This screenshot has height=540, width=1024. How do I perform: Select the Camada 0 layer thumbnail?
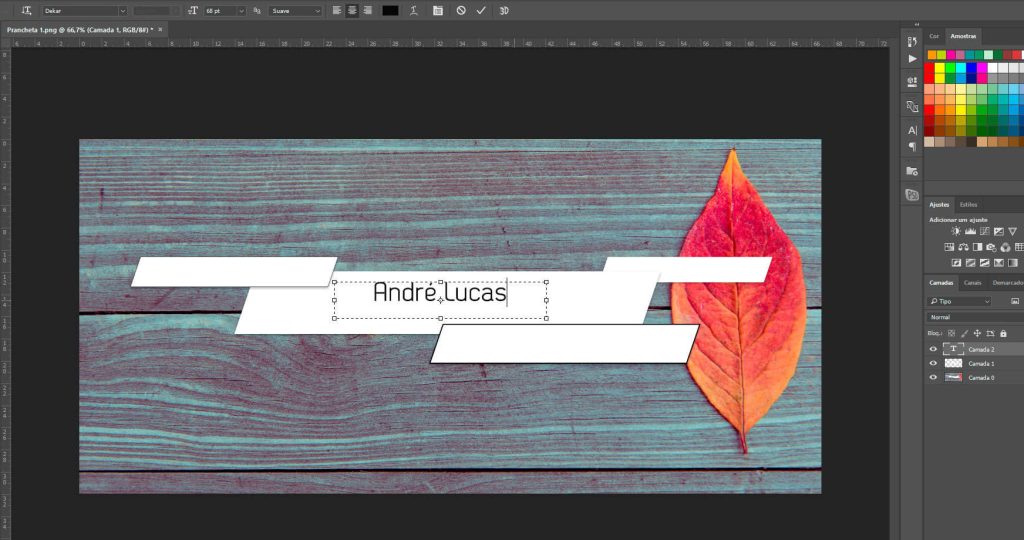(x=953, y=377)
